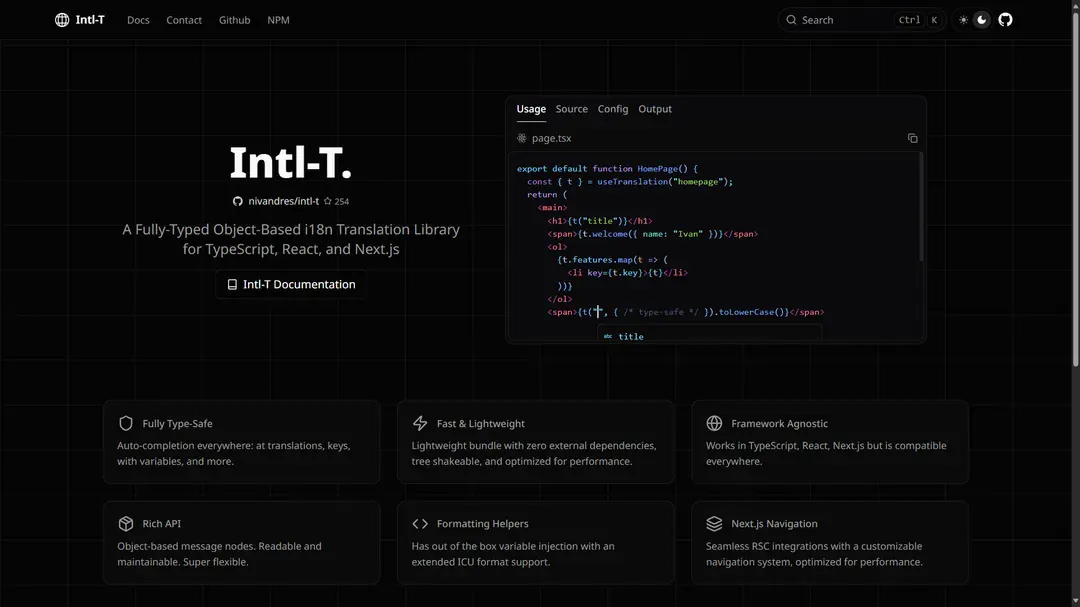Click the shield icon for Fully Type-Safe
Viewport: 1080px width, 607px height.
pyautogui.click(x=125, y=423)
